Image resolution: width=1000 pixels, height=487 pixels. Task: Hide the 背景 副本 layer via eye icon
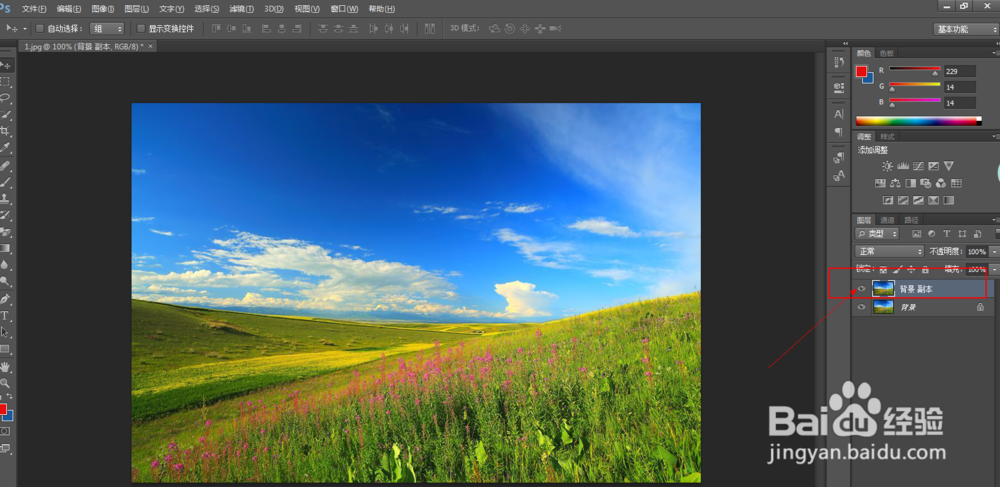[x=862, y=289]
